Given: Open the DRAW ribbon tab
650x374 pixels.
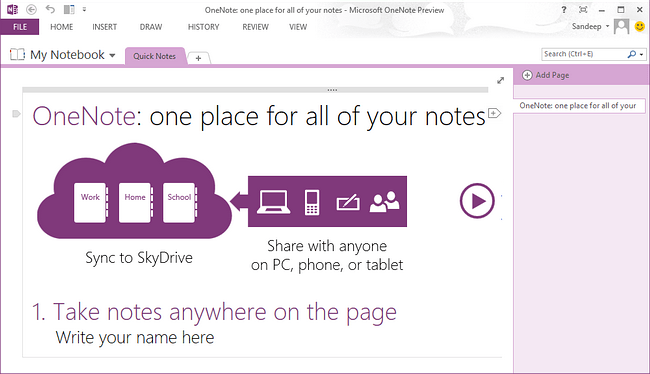Looking at the screenshot, I should click(x=151, y=27).
